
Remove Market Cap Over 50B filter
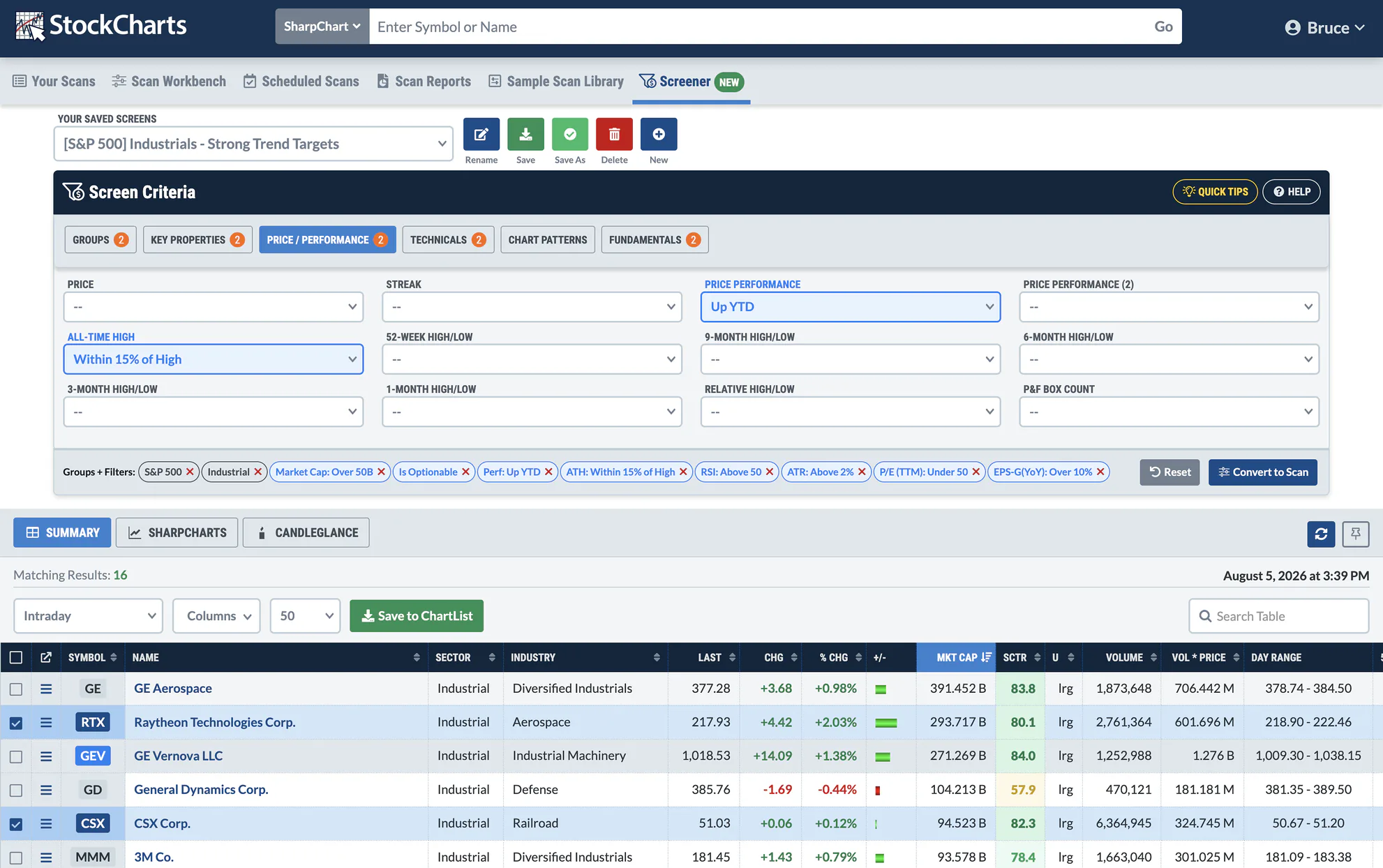(x=382, y=472)
